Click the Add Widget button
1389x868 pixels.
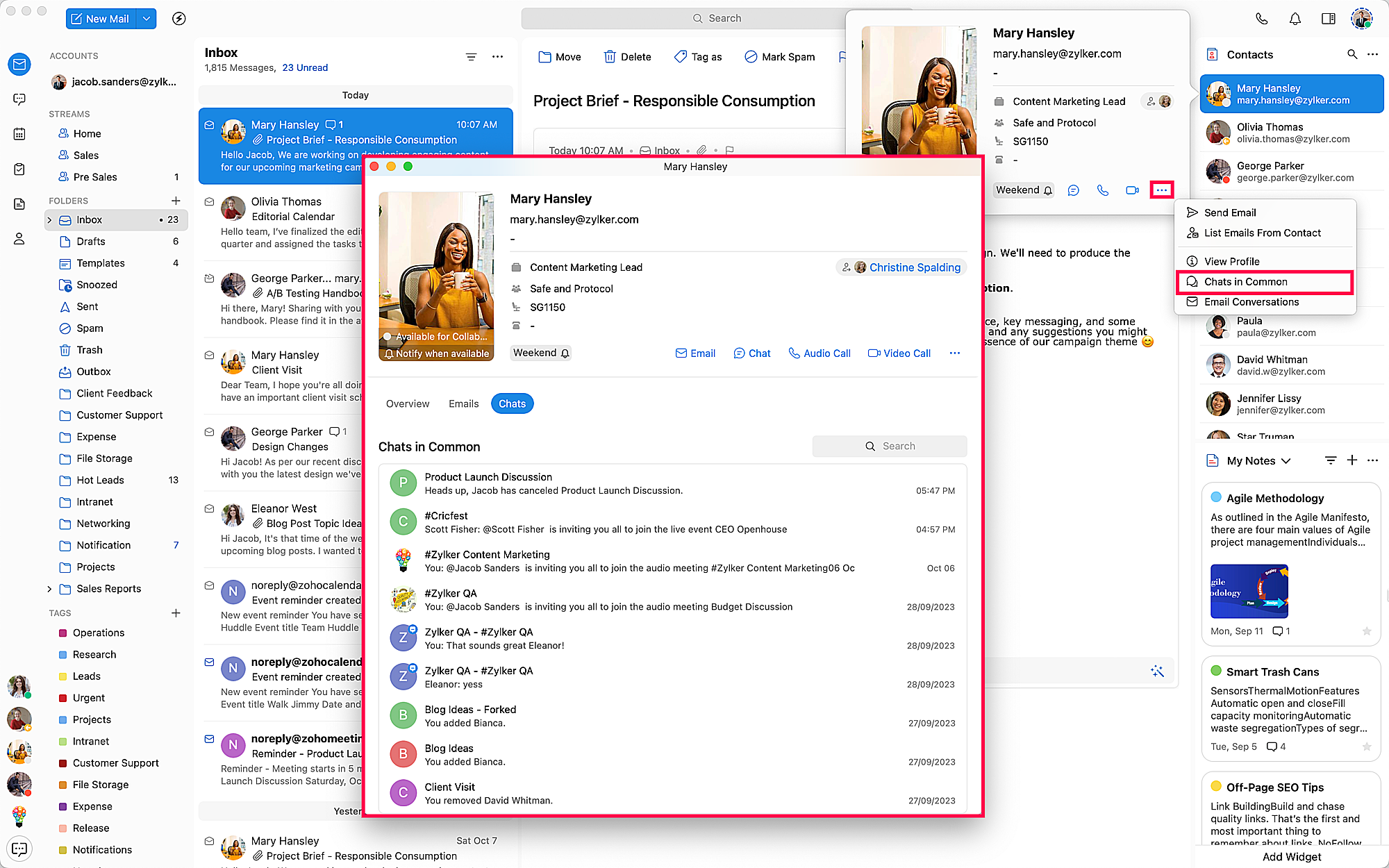[1291, 856]
